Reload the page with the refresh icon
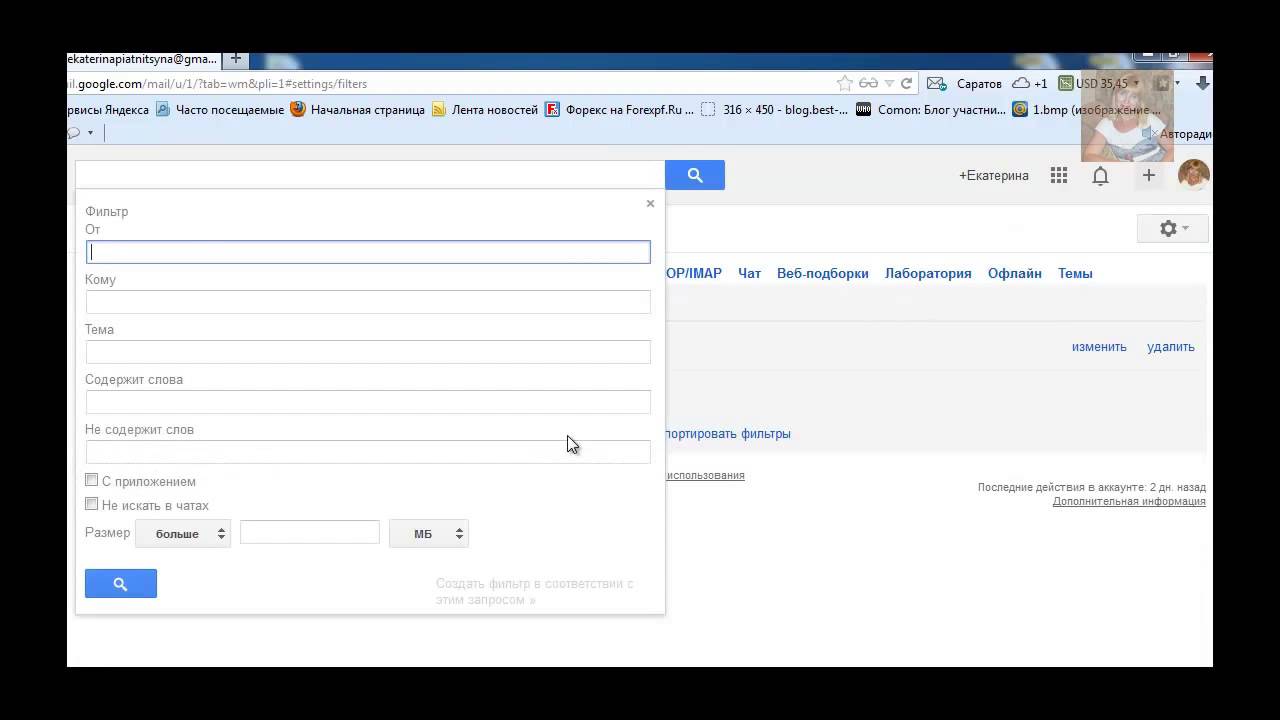The image size is (1280, 720). [x=907, y=84]
